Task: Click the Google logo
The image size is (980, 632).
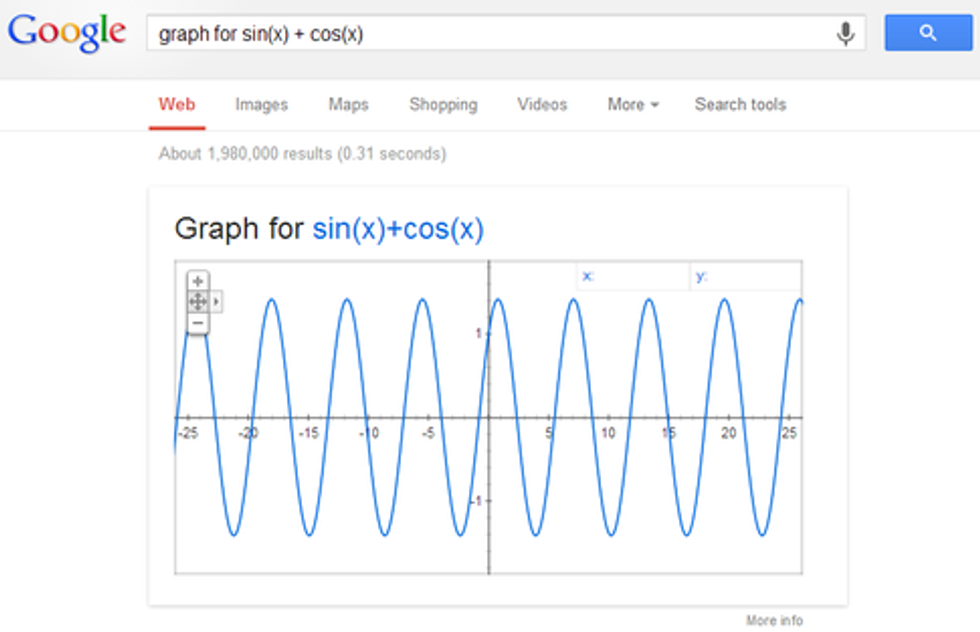Action: [x=67, y=32]
